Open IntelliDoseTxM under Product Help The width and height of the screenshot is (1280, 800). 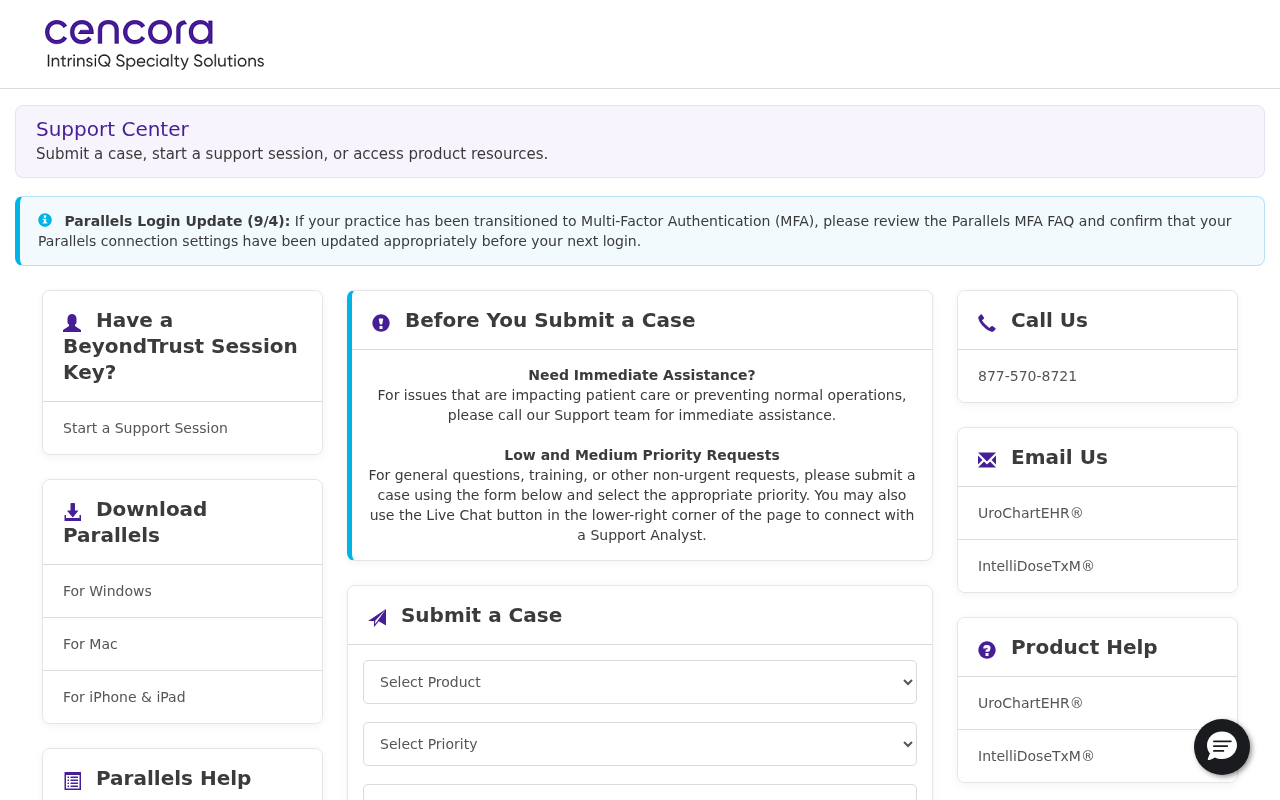1036,756
